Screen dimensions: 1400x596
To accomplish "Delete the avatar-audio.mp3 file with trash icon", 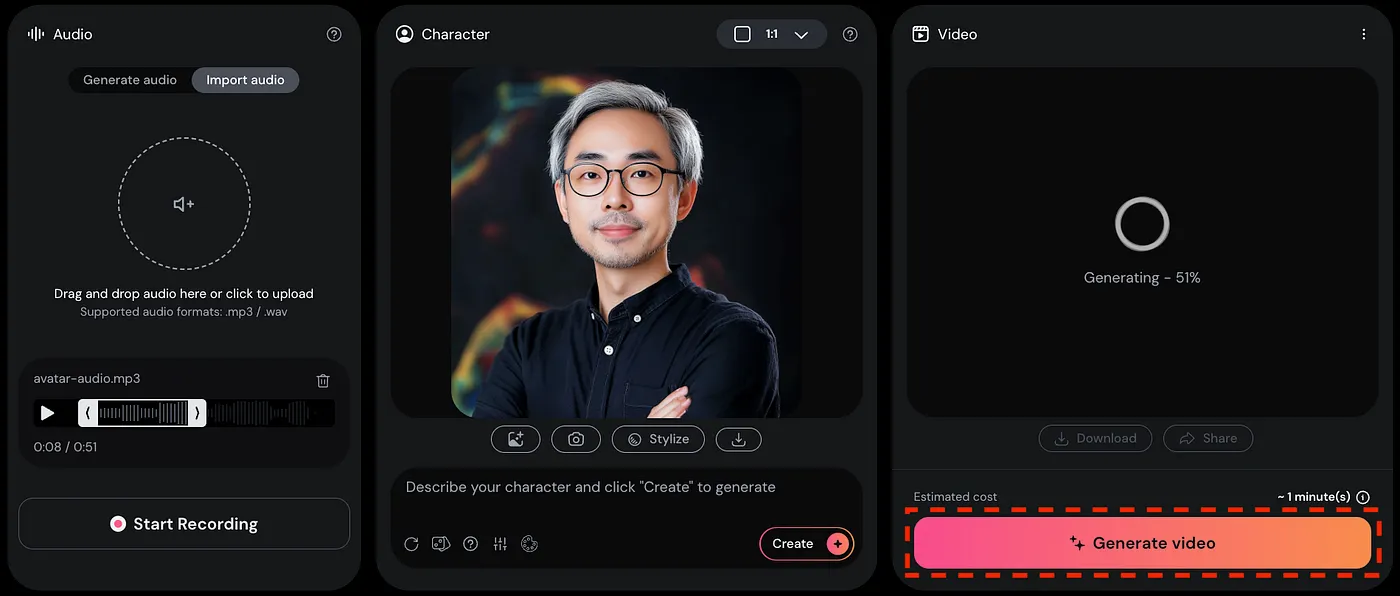I will (x=323, y=380).
